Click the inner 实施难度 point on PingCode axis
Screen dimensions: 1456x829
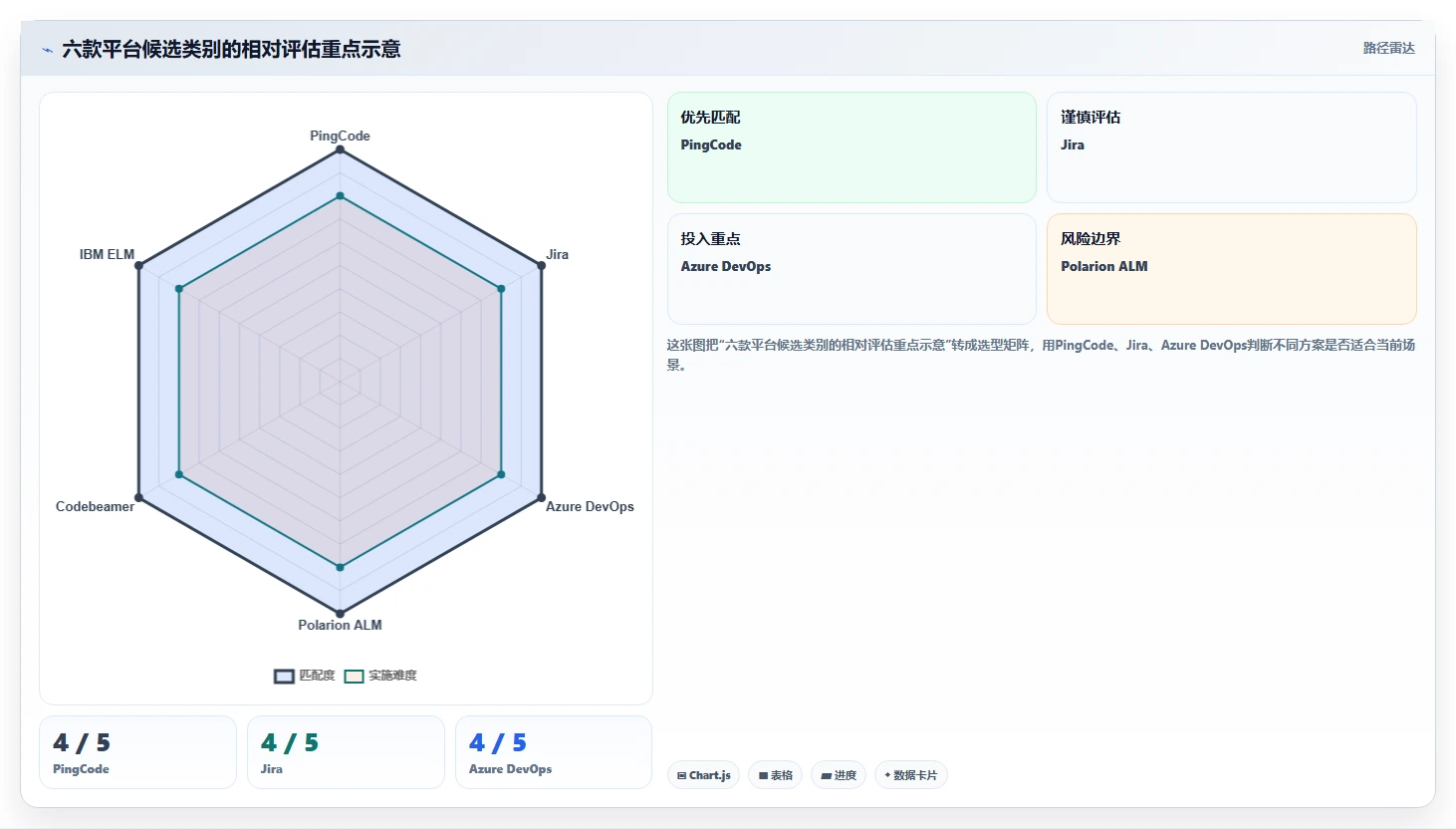340,196
